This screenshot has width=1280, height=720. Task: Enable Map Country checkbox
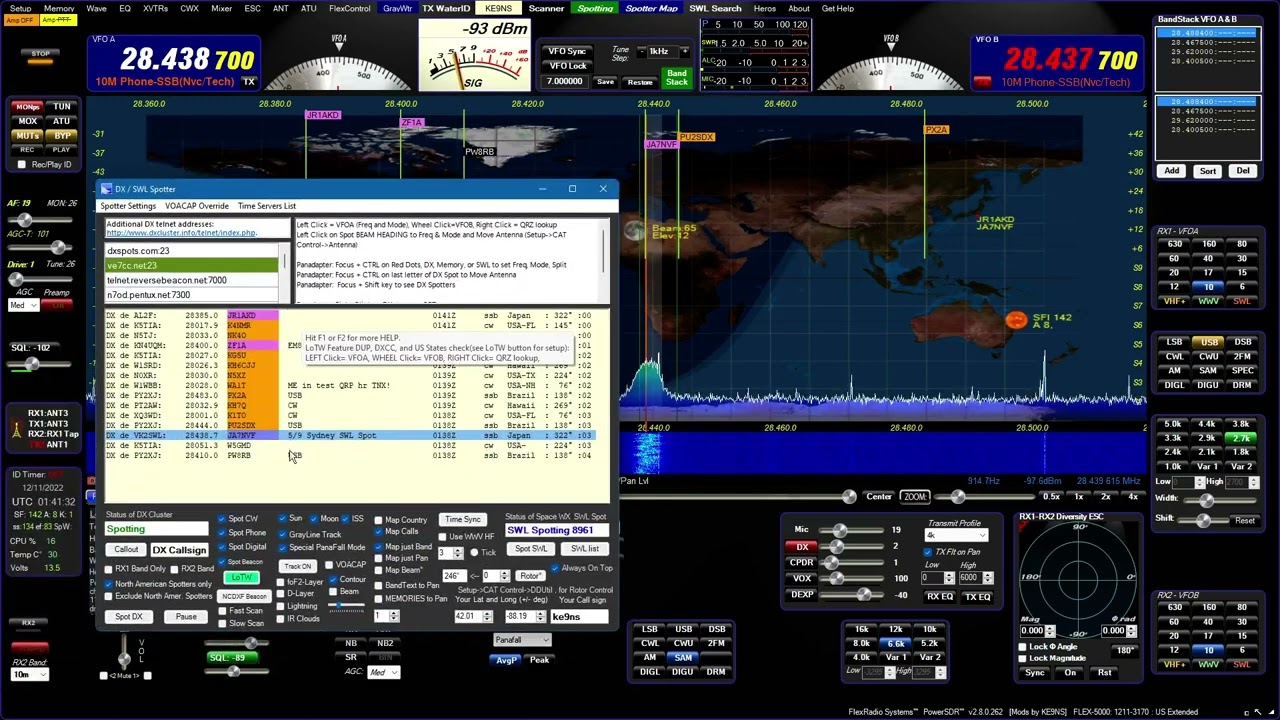tap(379, 520)
